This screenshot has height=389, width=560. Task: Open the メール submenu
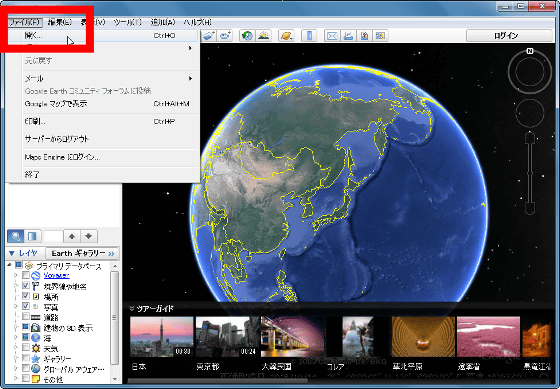(110, 78)
